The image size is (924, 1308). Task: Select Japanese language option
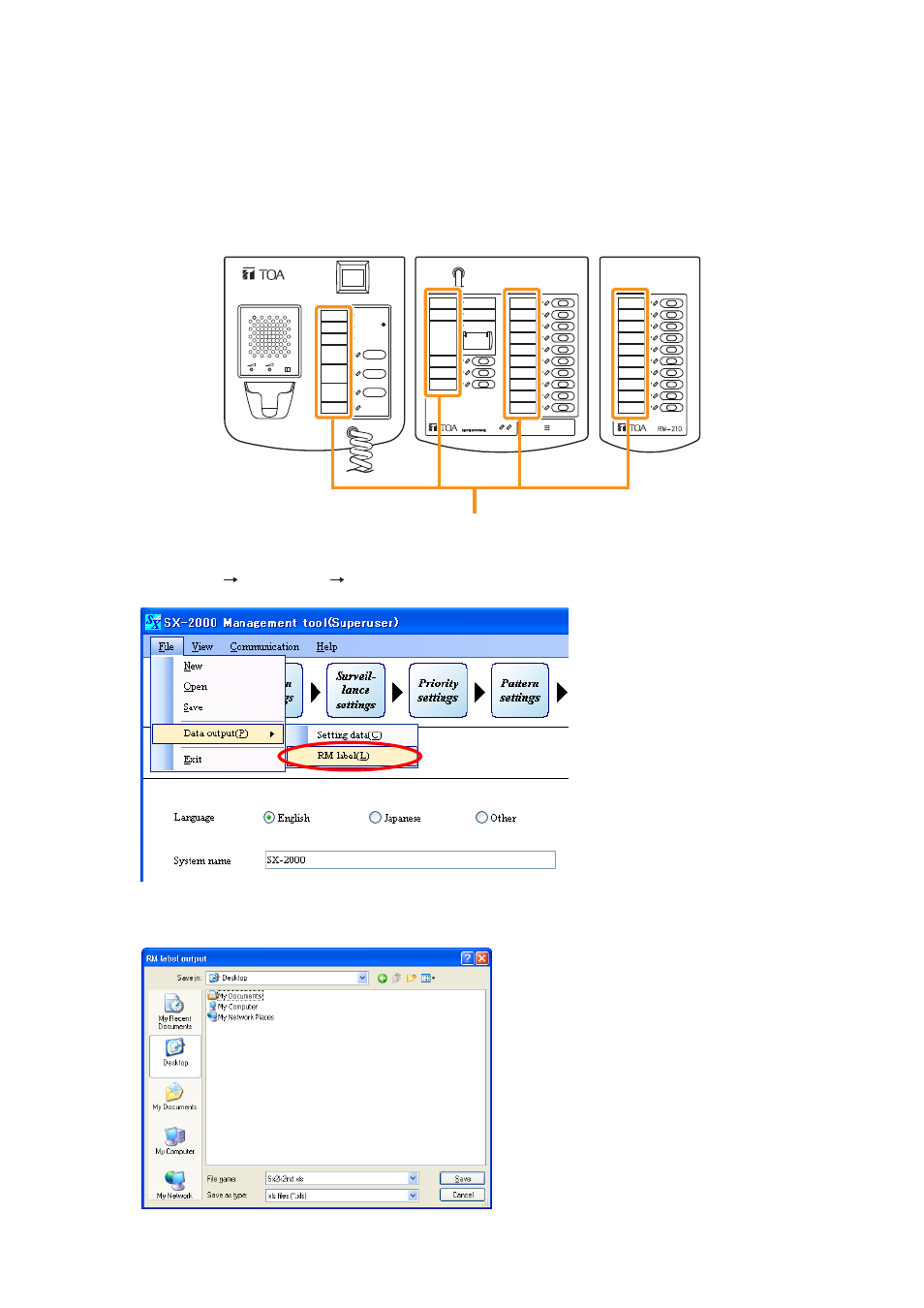pos(375,818)
